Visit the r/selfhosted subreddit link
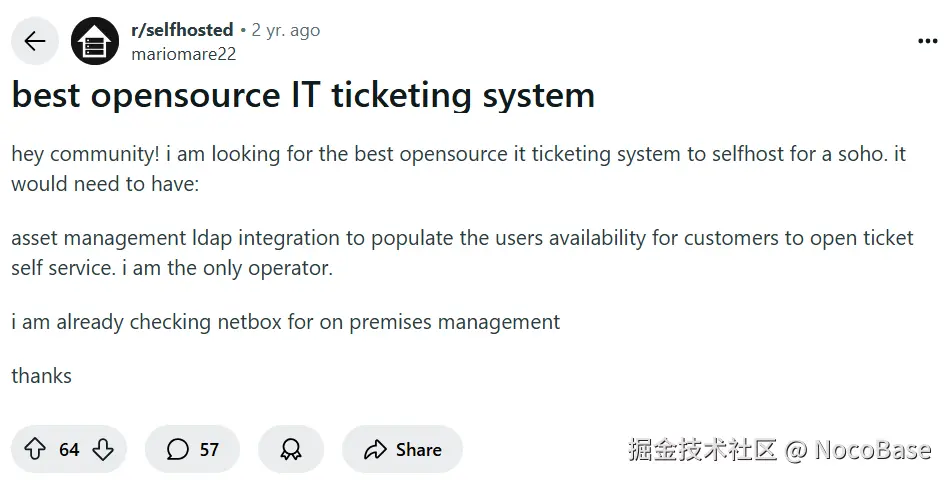Screen dimensions: 948x480 pyautogui.click(x=182, y=30)
